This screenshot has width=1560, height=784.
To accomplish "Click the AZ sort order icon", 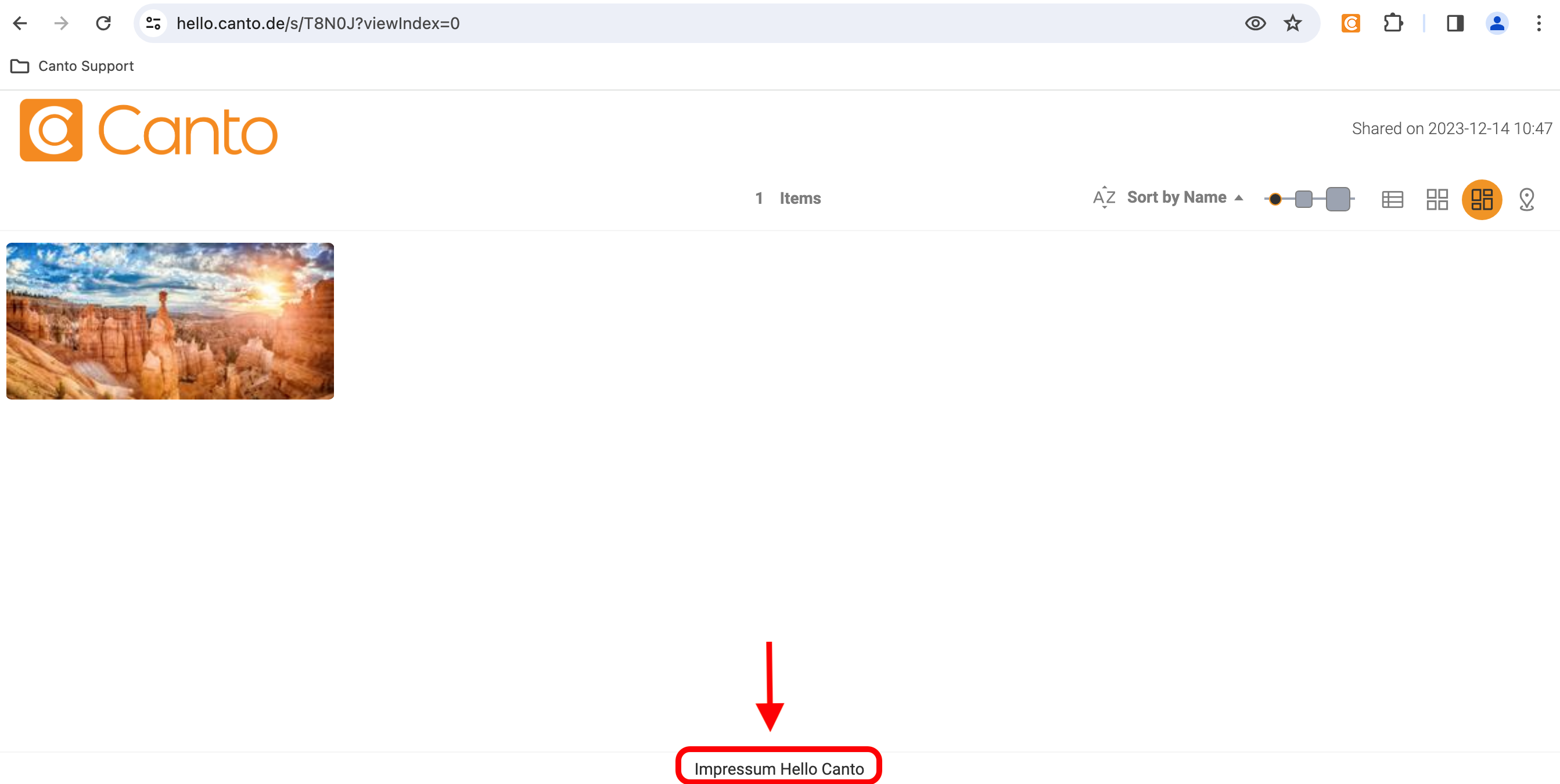I will click(1104, 197).
